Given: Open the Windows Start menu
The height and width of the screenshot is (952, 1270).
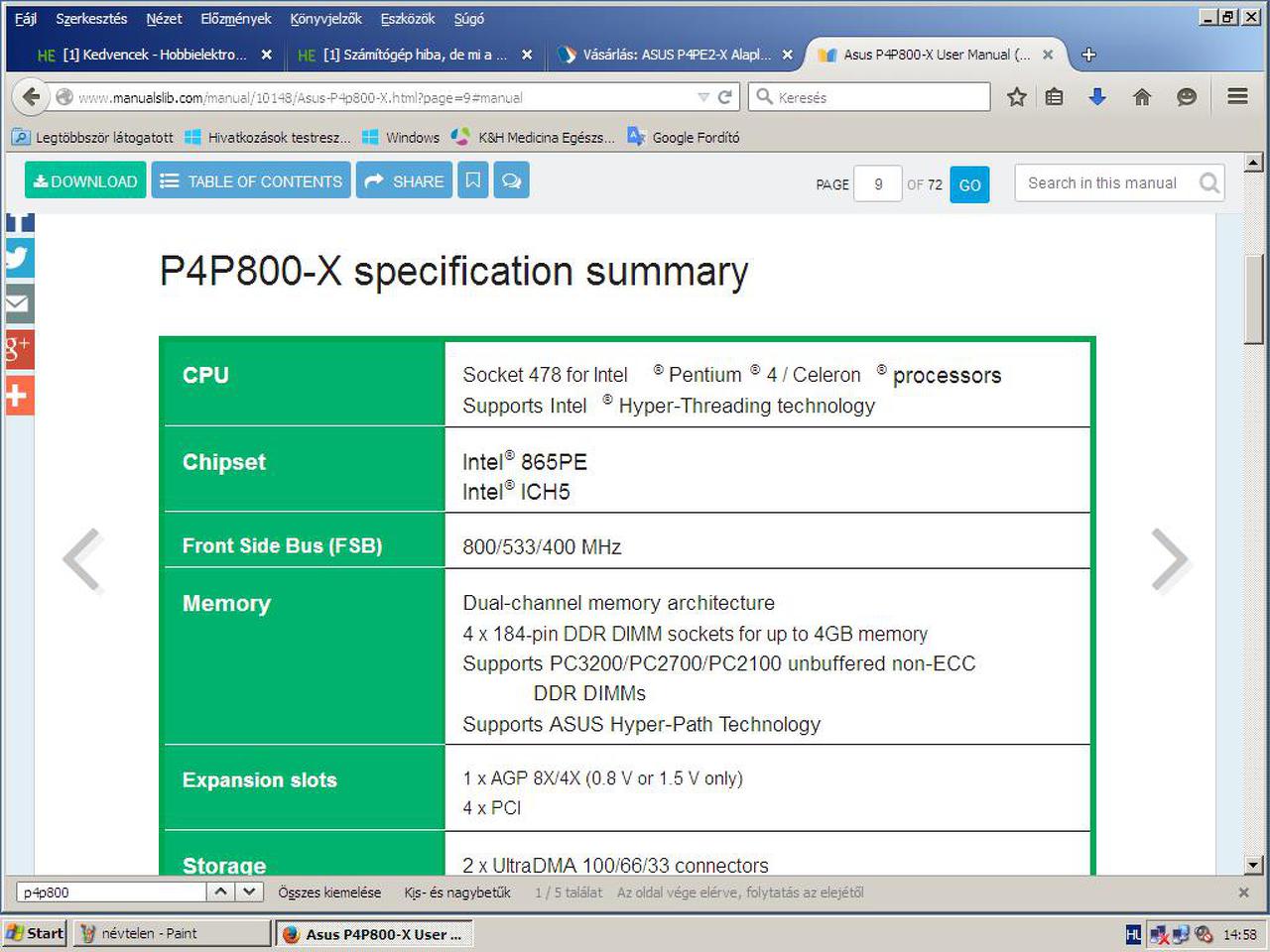Looking at the screenshot, I should click(35, 933).
